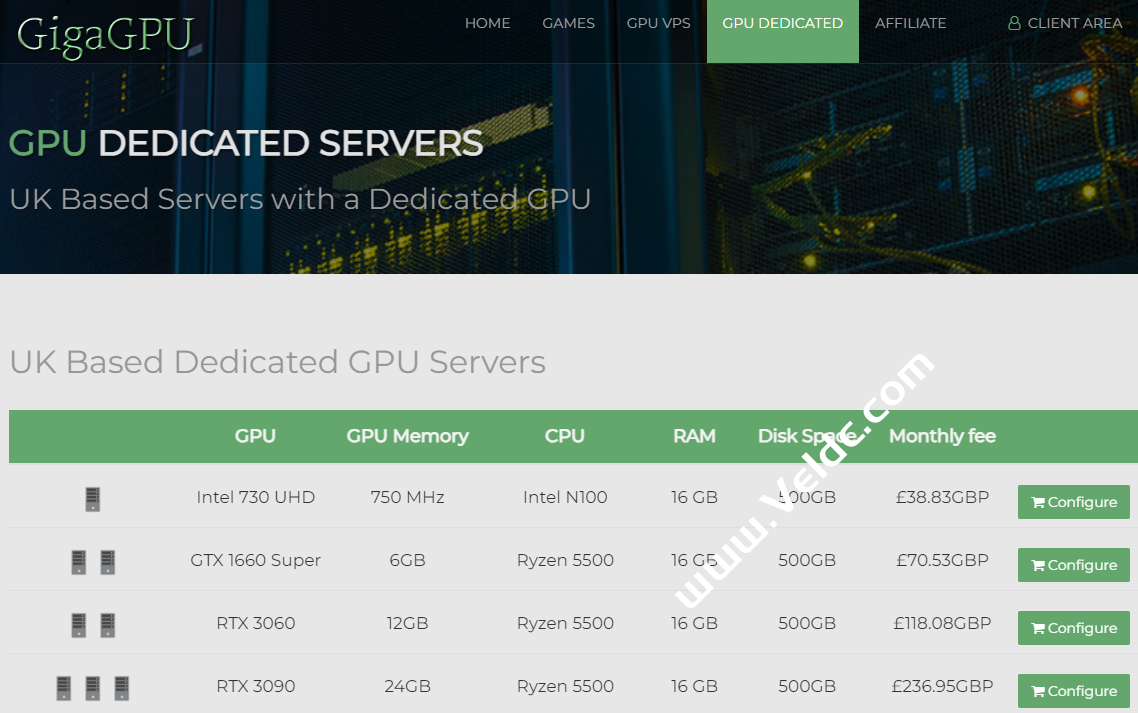This screenshot has width=1138, height=713.
Task: Click cart icon on the £38.83 Configure button
Action: pyautogui.click(x=1038, y=503)
